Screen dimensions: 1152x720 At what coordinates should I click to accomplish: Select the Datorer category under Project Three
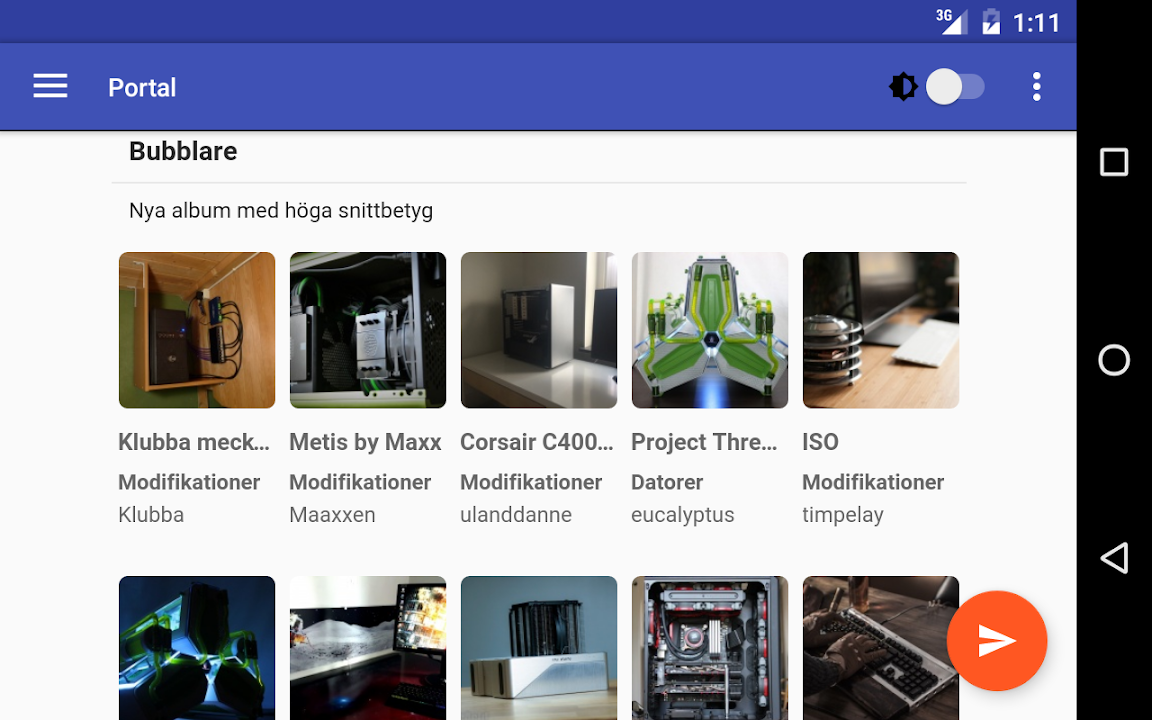(667, 482)
